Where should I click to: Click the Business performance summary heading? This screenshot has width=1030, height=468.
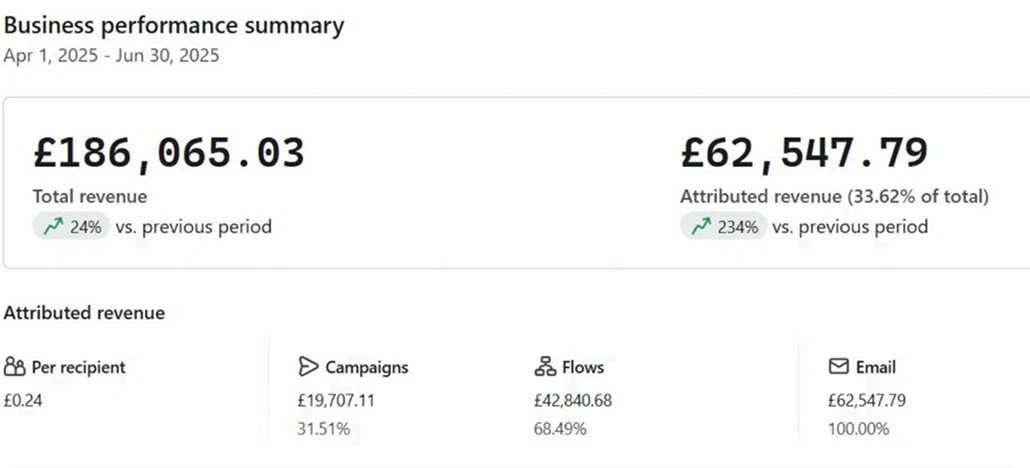coord(174,26)
